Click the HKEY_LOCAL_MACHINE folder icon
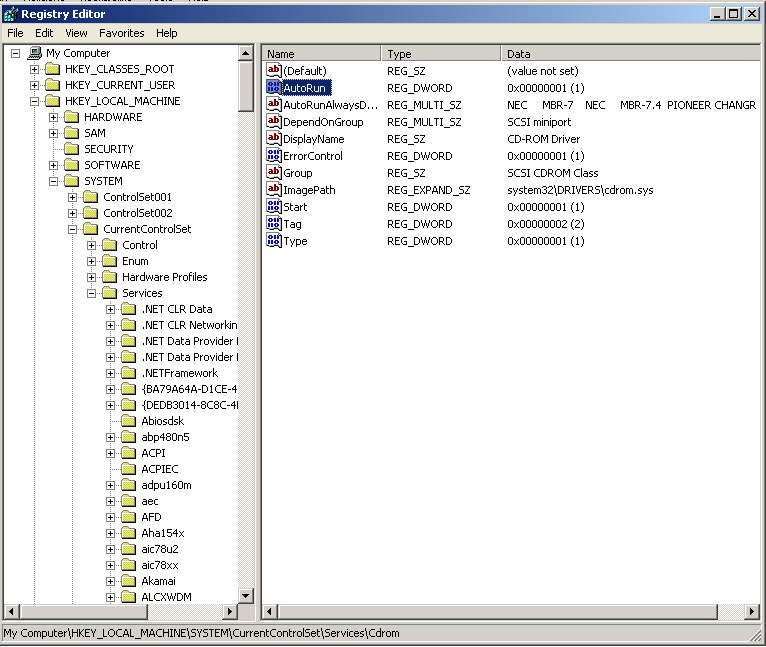The image size is (766, 647). [52, 101]
